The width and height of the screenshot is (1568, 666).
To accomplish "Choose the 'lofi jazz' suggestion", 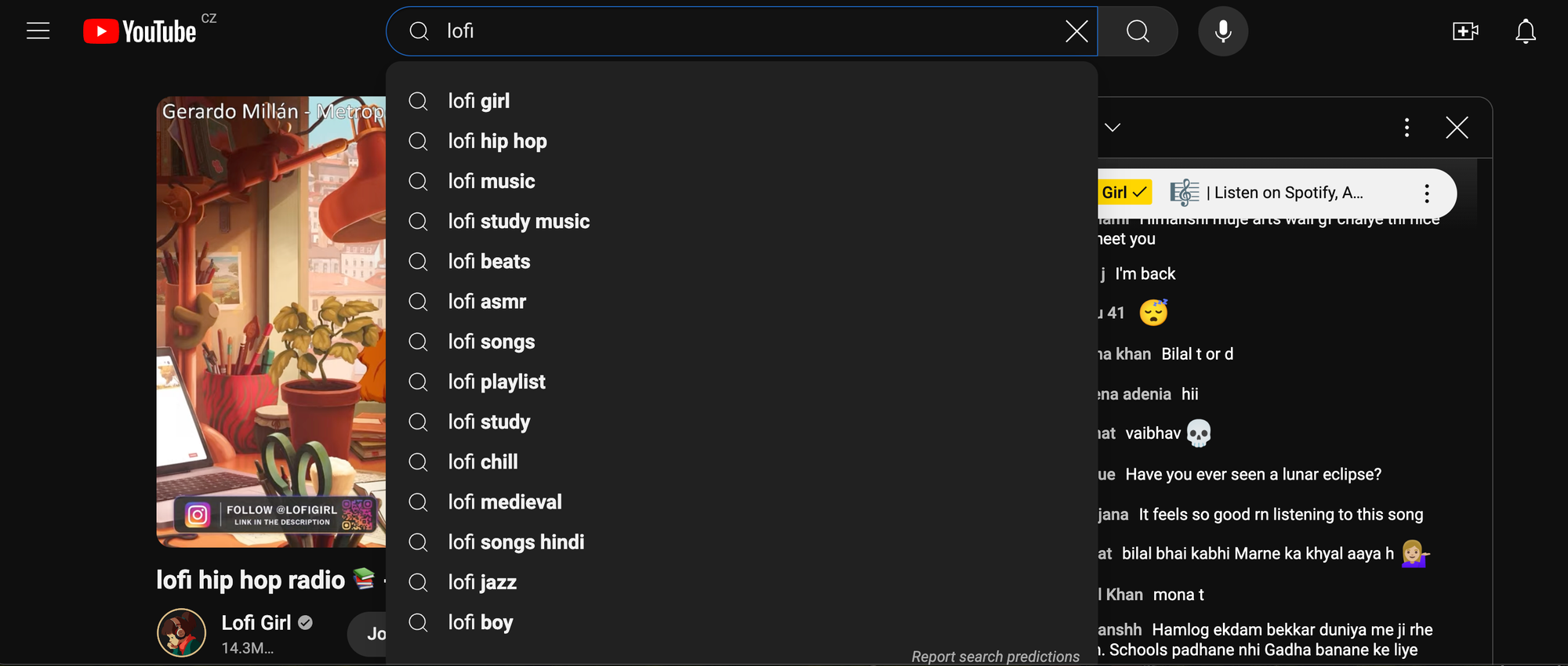I will click(481, 581).
